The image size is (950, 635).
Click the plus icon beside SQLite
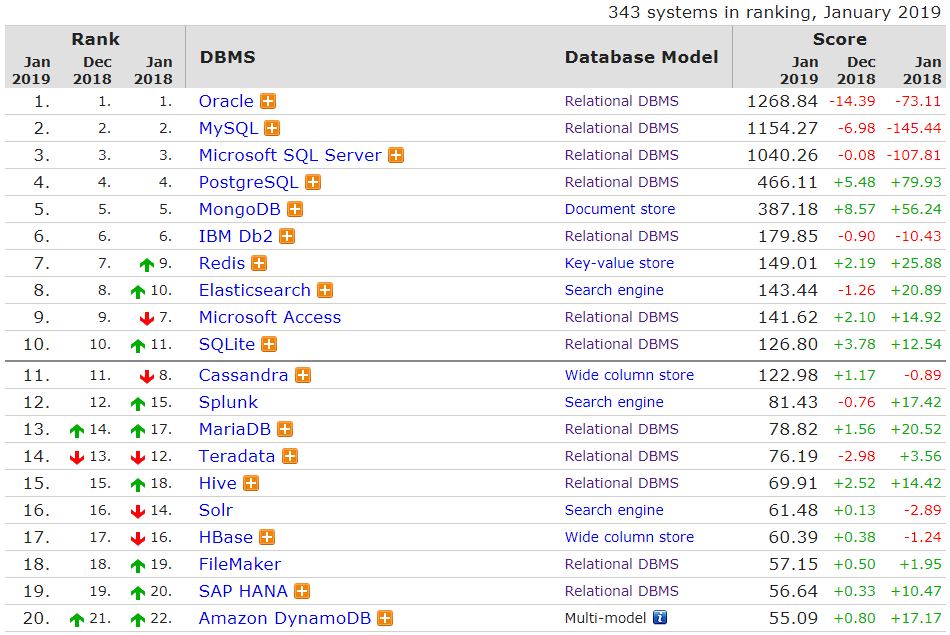pyautogui.click(x=268, y=344)
